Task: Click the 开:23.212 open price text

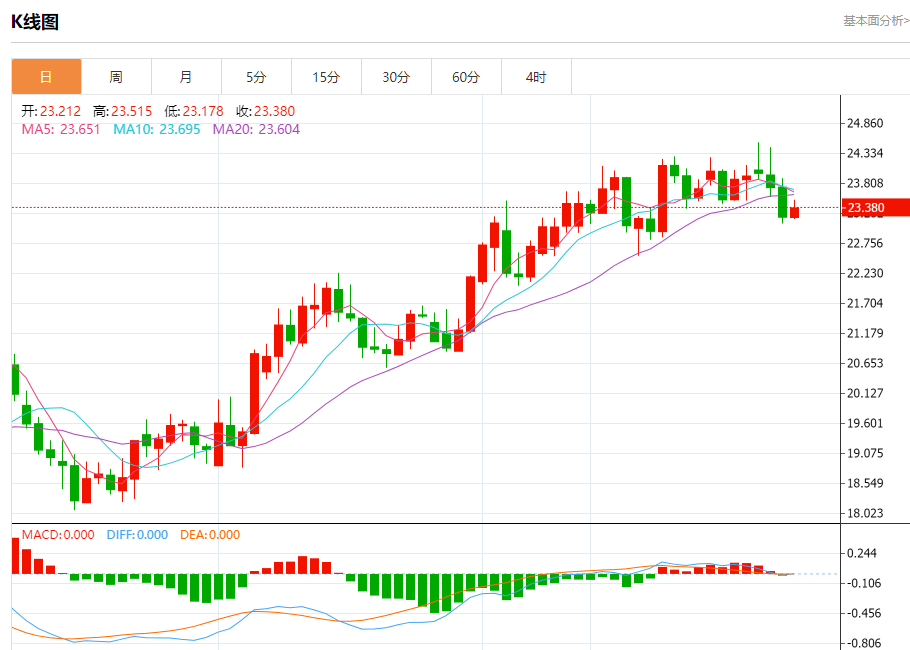Action: [51, 111]
